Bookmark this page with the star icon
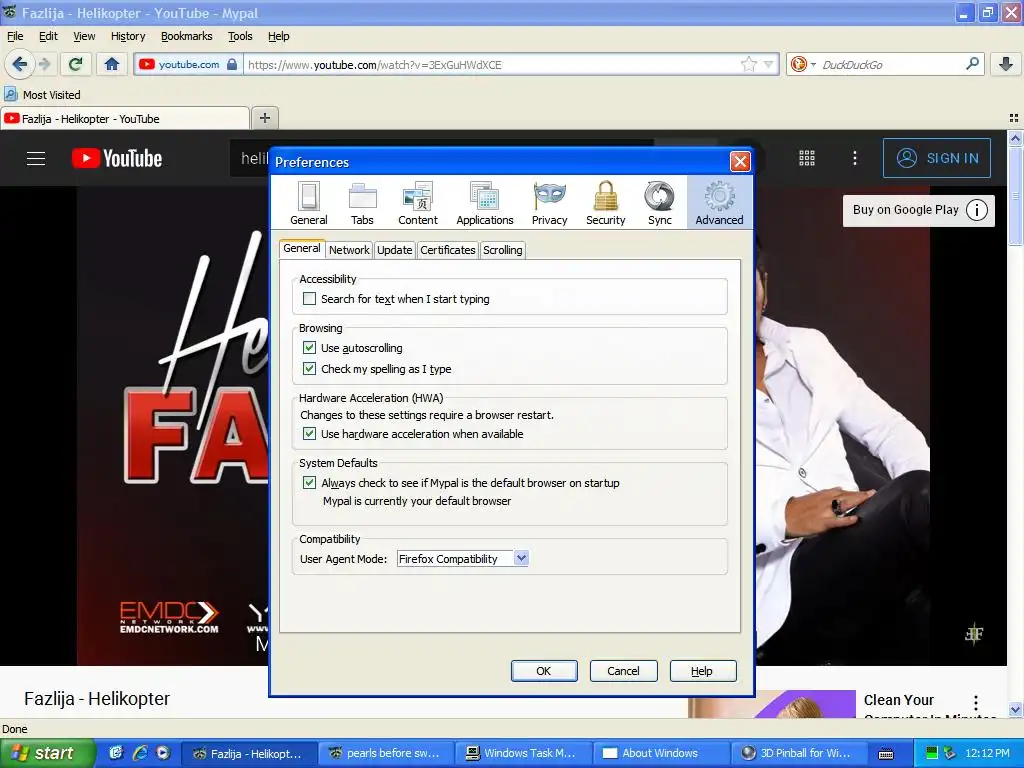 (748, 64)
